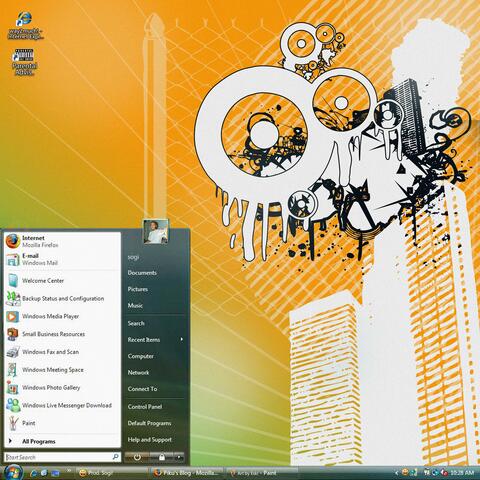Expand quick launch overflow chevron
This screenshot has height=480, width=480.
[x=69, y=470]
